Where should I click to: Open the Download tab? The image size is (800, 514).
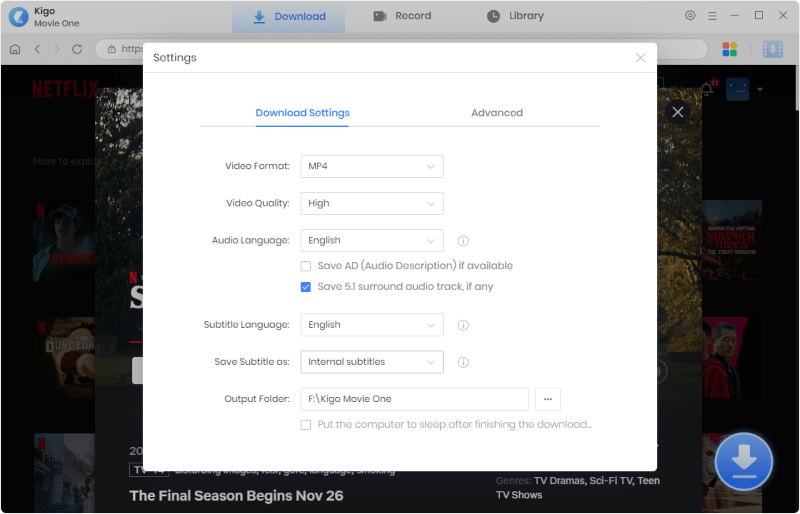pyautogui.click(x=289, y=16)
